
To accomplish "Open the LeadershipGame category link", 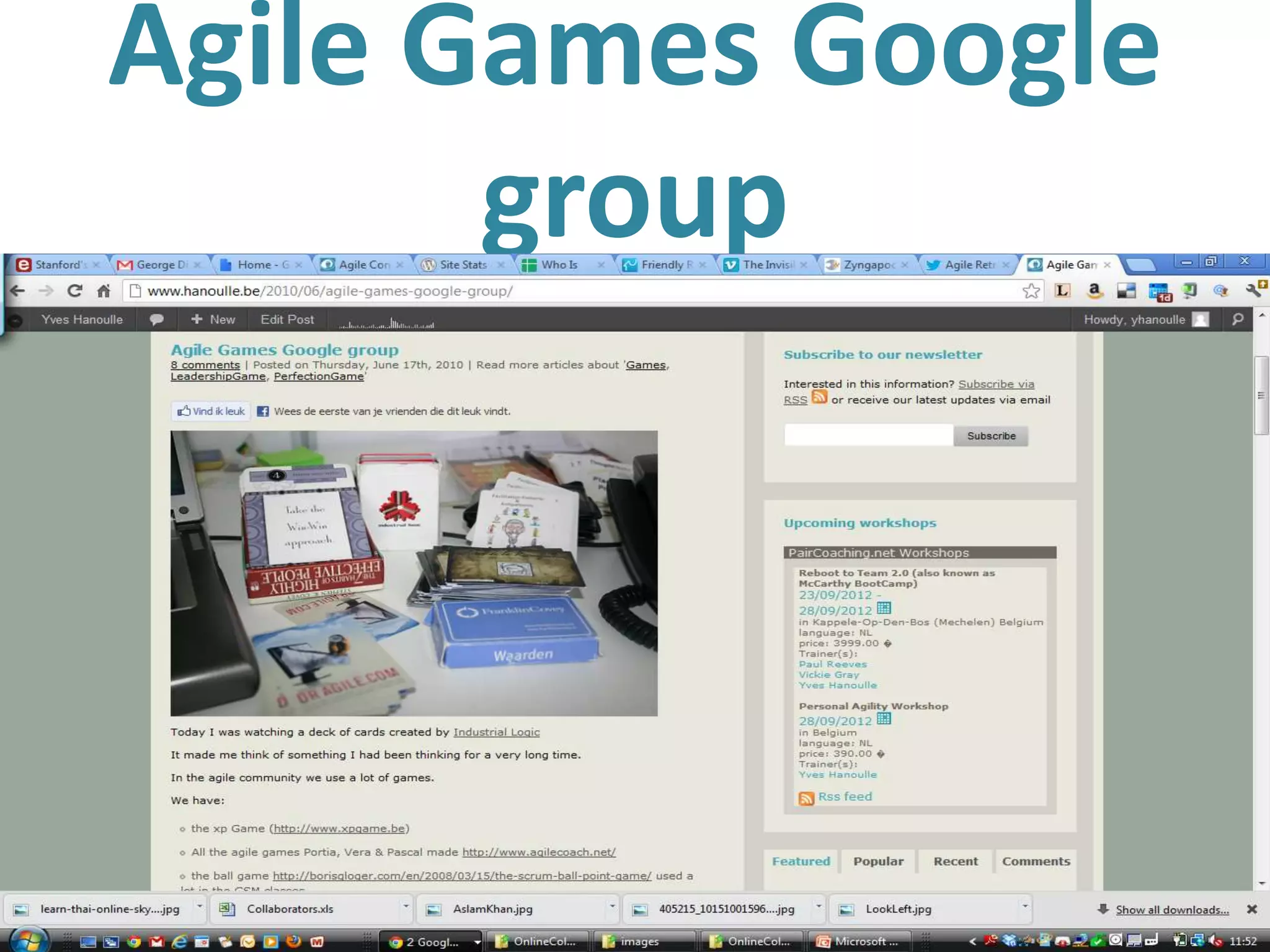I will tap(218, 376).
